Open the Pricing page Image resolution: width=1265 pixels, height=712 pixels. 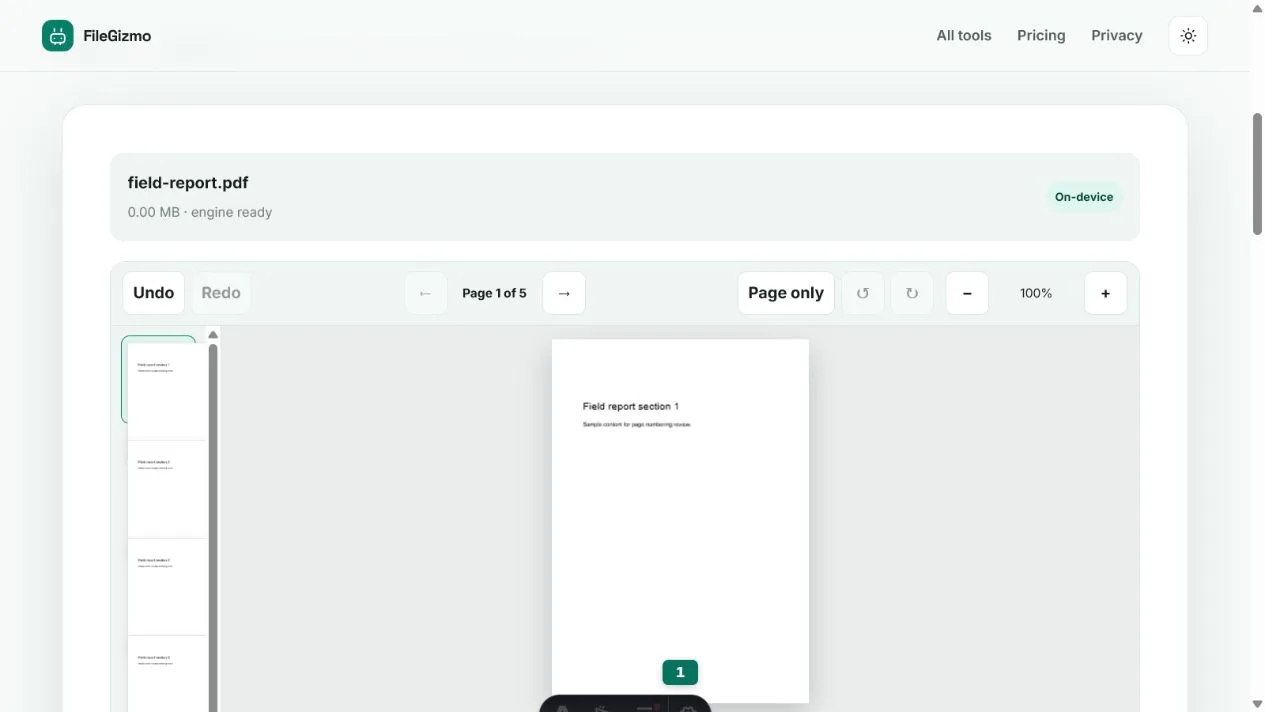(1041, 36)
